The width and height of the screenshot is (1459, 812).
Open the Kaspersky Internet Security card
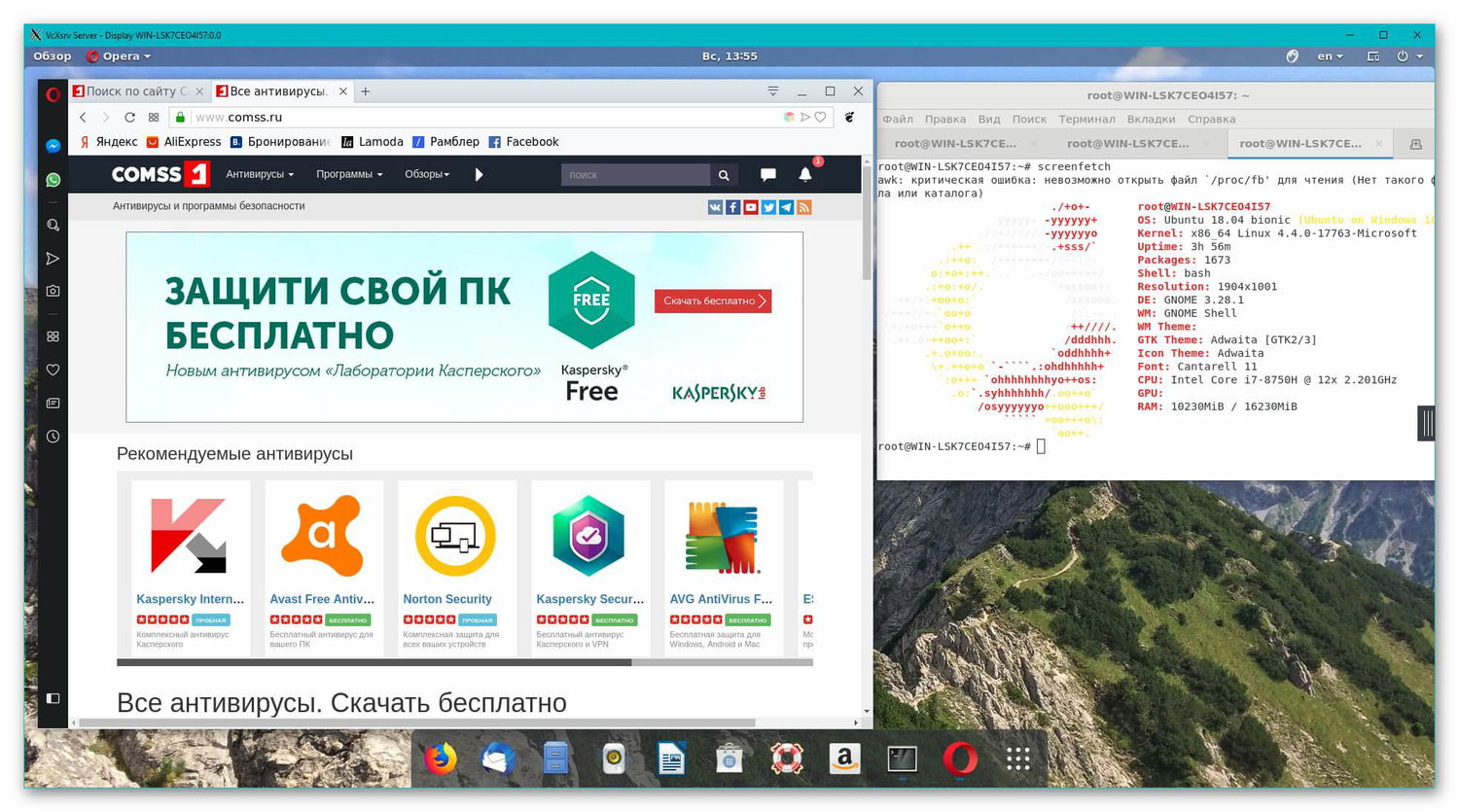click(191, 568)
